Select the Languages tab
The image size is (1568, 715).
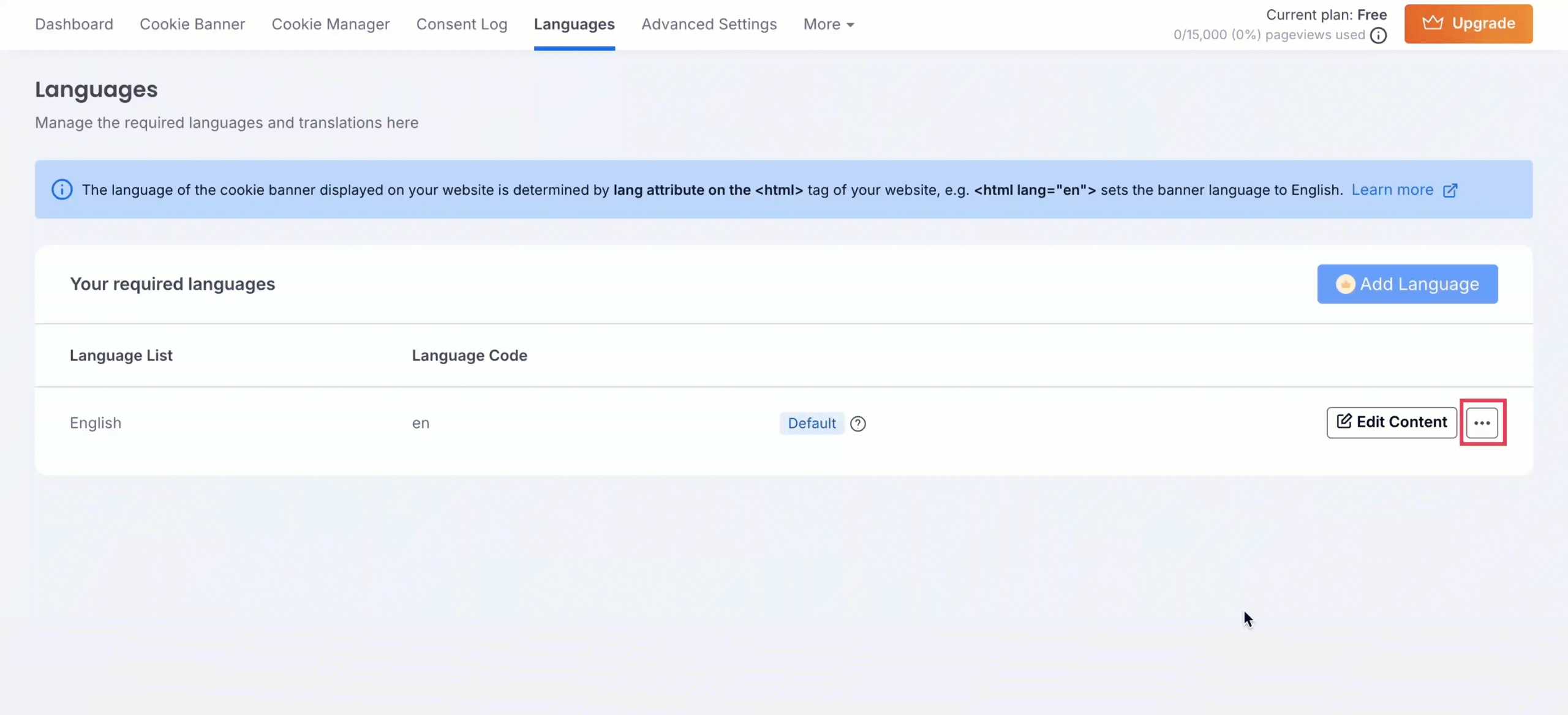575,24
